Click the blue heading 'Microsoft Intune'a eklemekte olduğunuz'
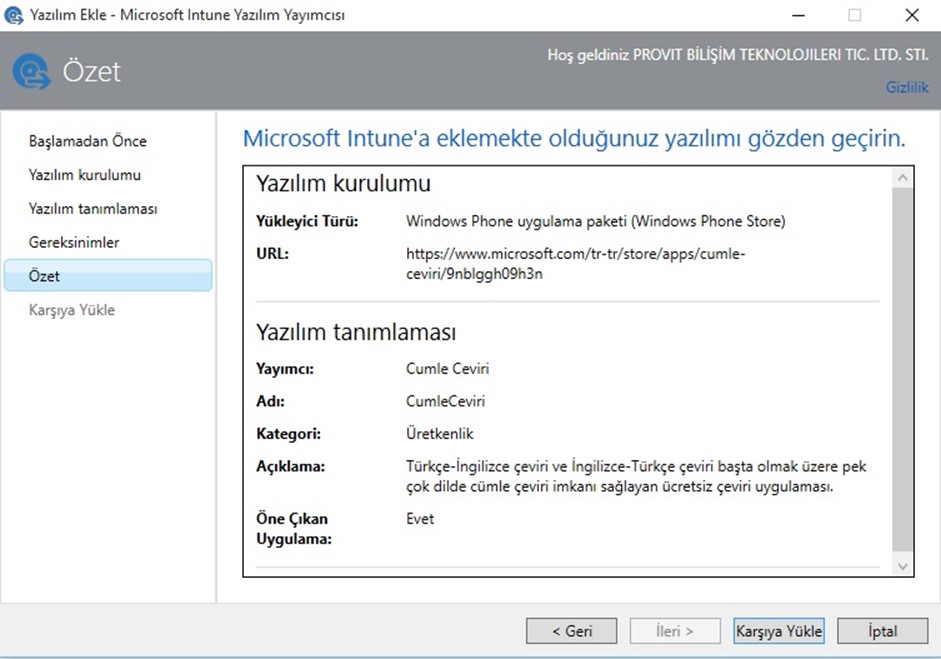This screenshot has height=659, width=941. [x=574, y=139]
